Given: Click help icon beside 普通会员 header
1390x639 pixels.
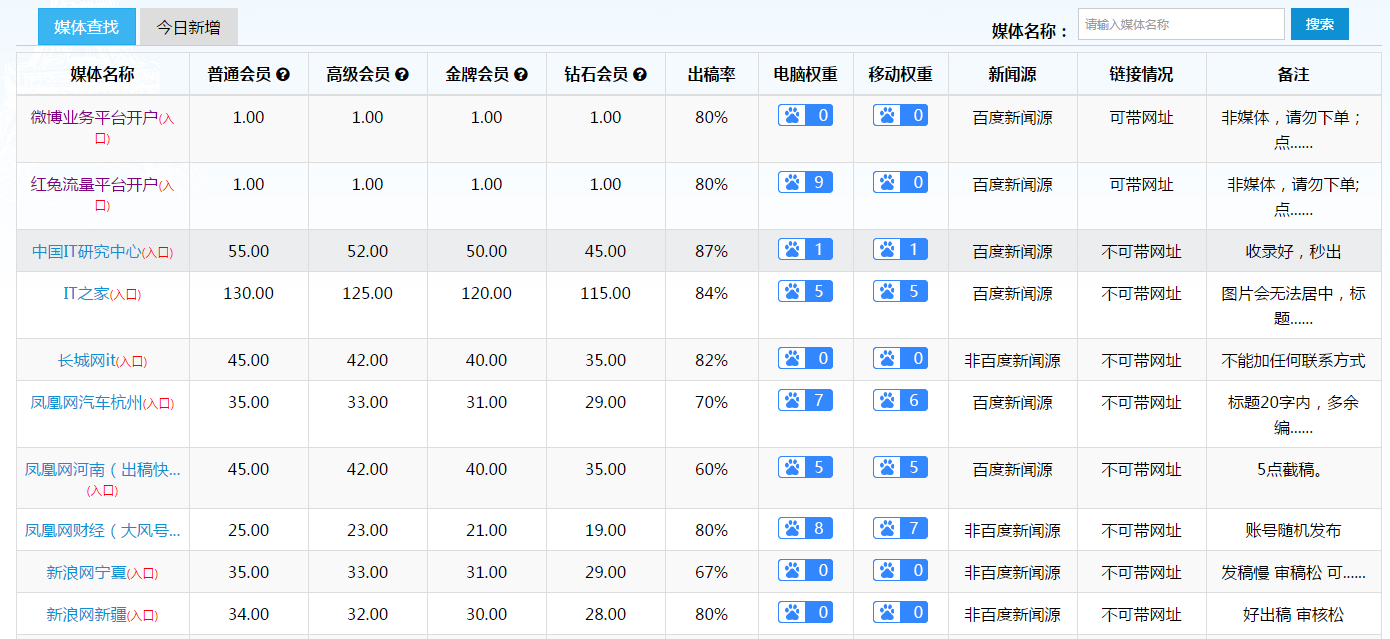Looking at the screenshot, I should (x=283, y=75).
